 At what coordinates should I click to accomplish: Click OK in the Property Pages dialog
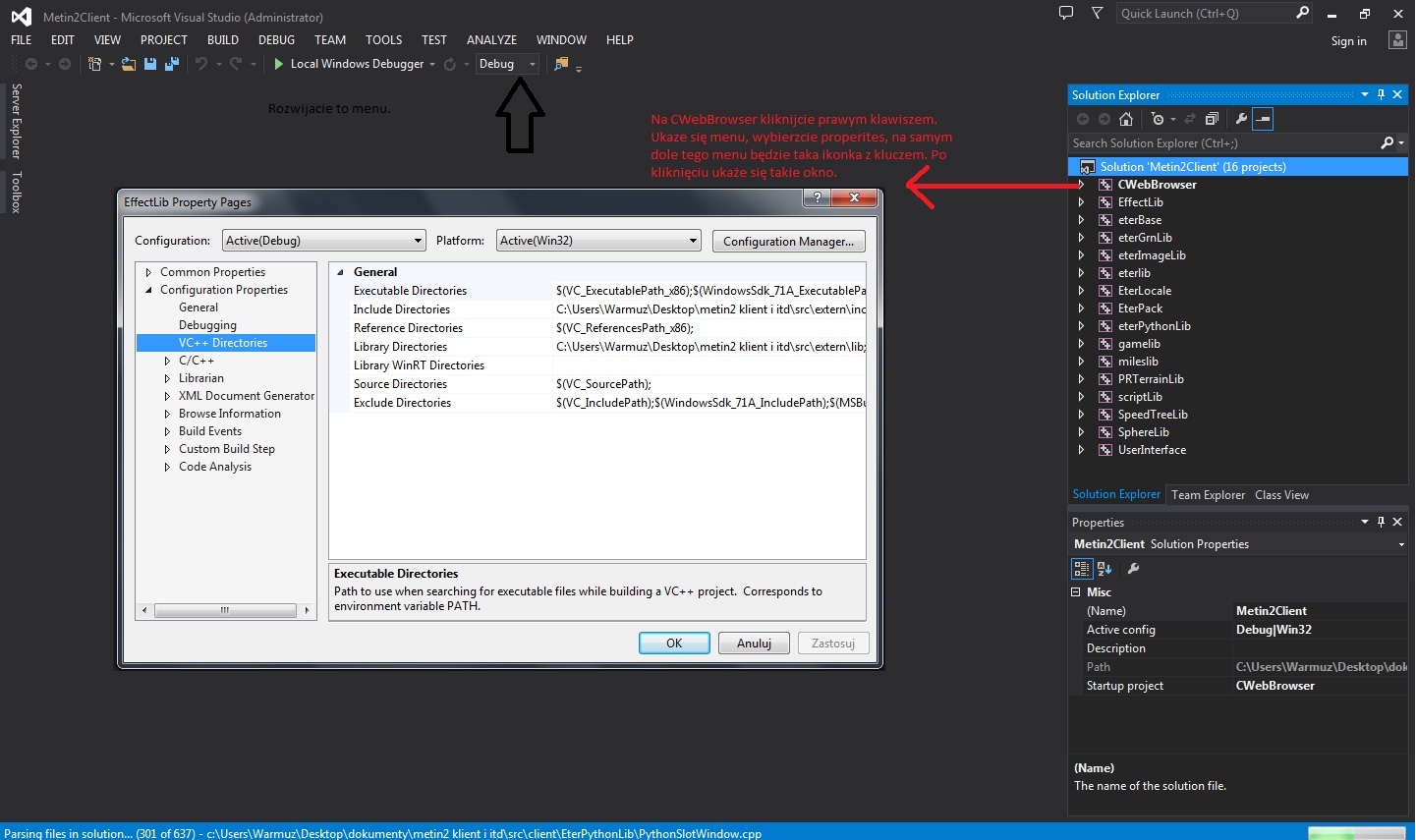tap(674, 643)
